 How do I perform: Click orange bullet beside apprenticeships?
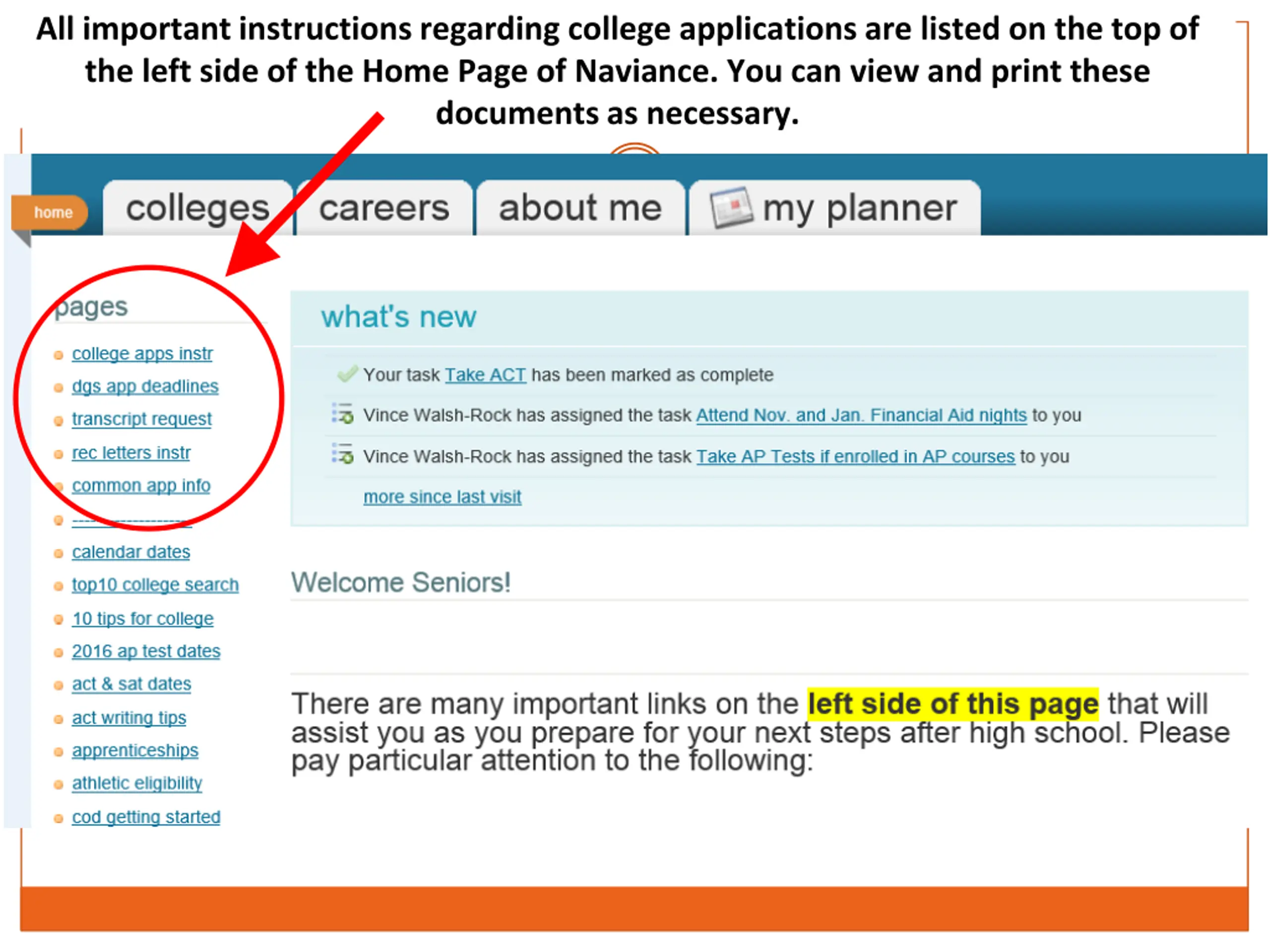pyautogui.click(x=58, y=752)
